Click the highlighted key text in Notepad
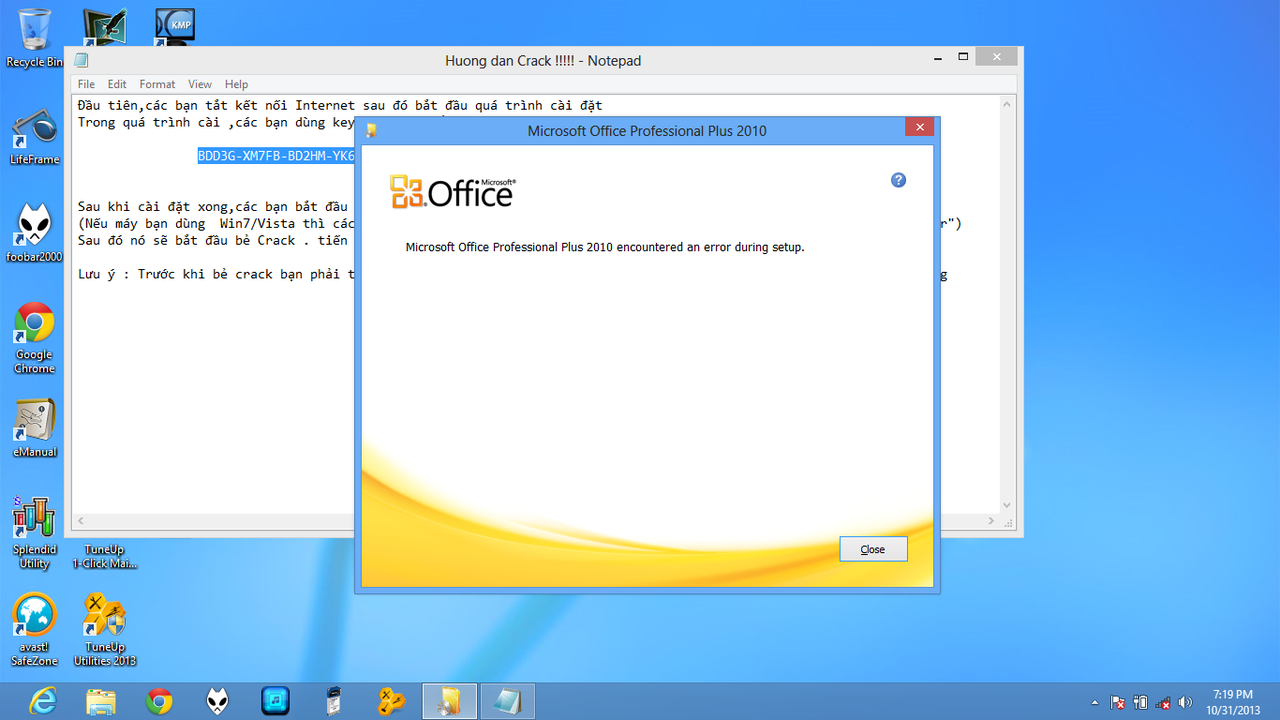Image resolution: width=1280 pixels, height=720 pixels. pyautogui.click(x=276, y=156)
